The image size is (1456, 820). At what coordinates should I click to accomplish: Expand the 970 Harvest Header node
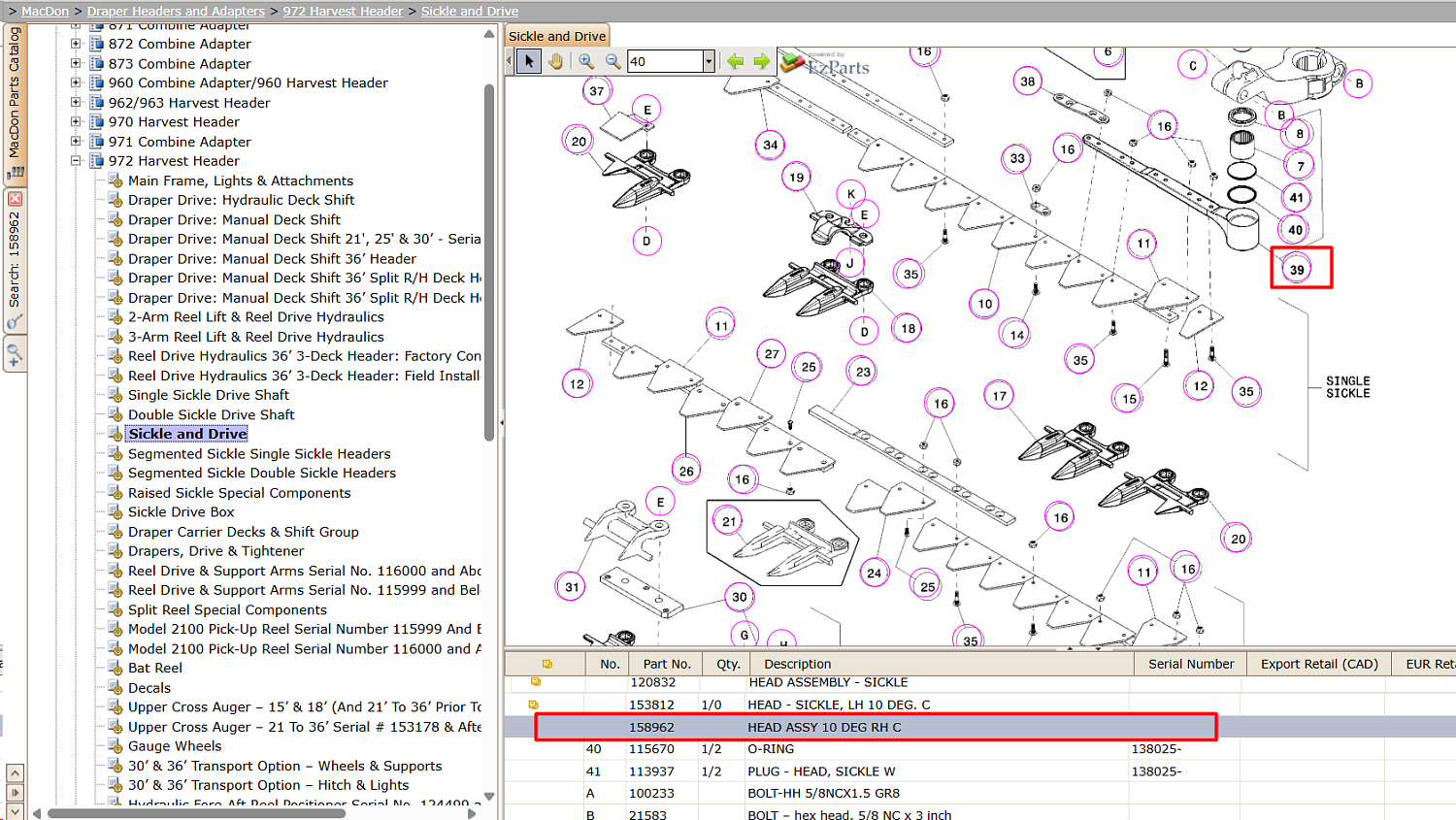click(76, 122)
